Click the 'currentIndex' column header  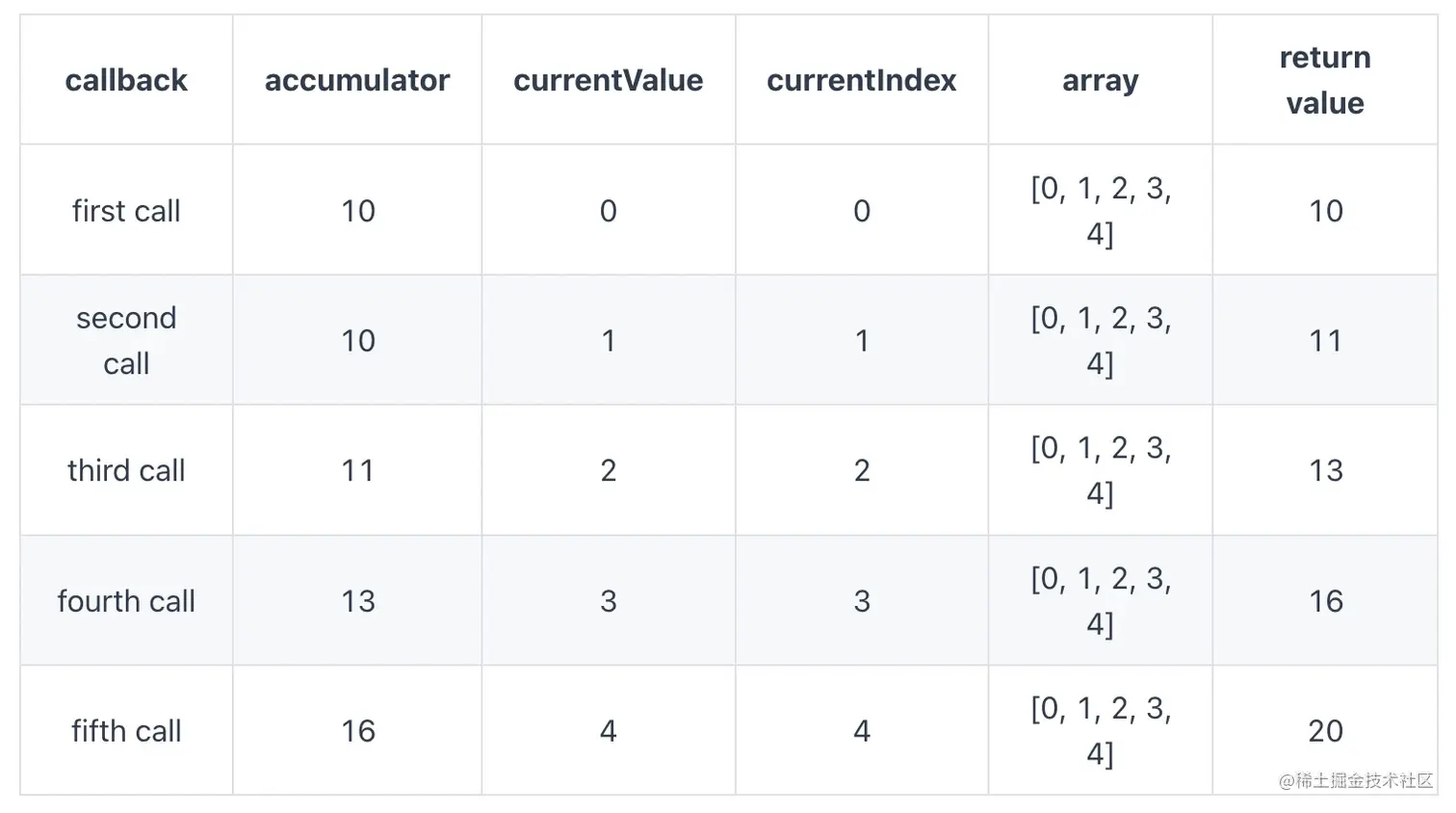[861, 80]
